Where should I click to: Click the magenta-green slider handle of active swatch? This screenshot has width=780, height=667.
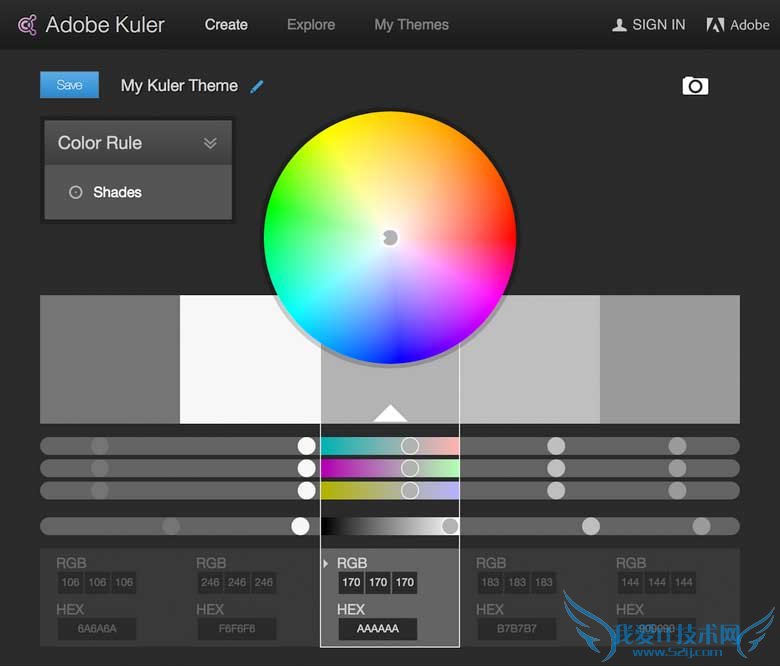click(410, 468)
